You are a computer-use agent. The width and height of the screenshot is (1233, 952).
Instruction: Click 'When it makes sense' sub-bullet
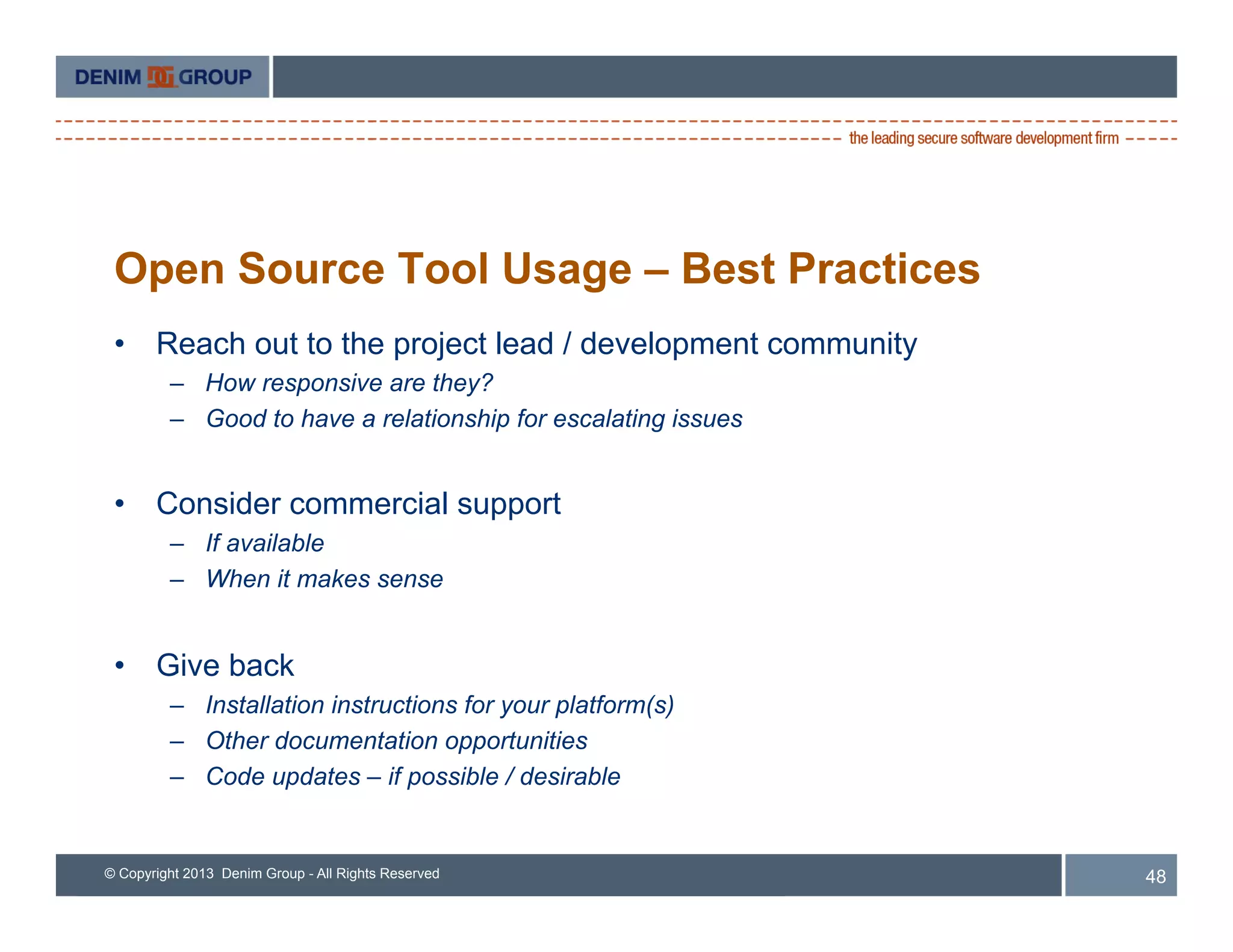click(325, 579)
